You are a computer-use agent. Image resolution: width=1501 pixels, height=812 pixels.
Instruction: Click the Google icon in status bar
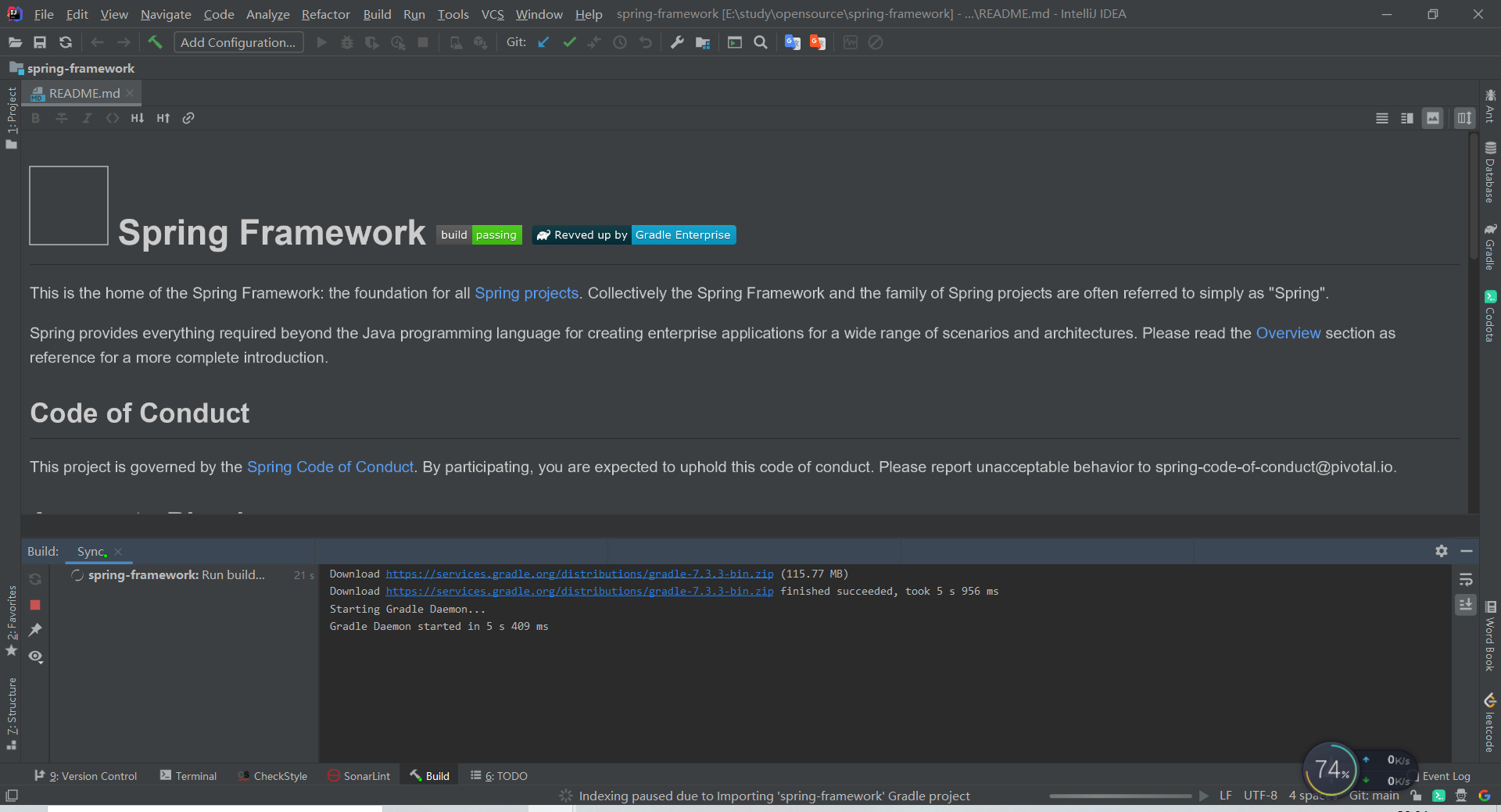point(1485,796)
